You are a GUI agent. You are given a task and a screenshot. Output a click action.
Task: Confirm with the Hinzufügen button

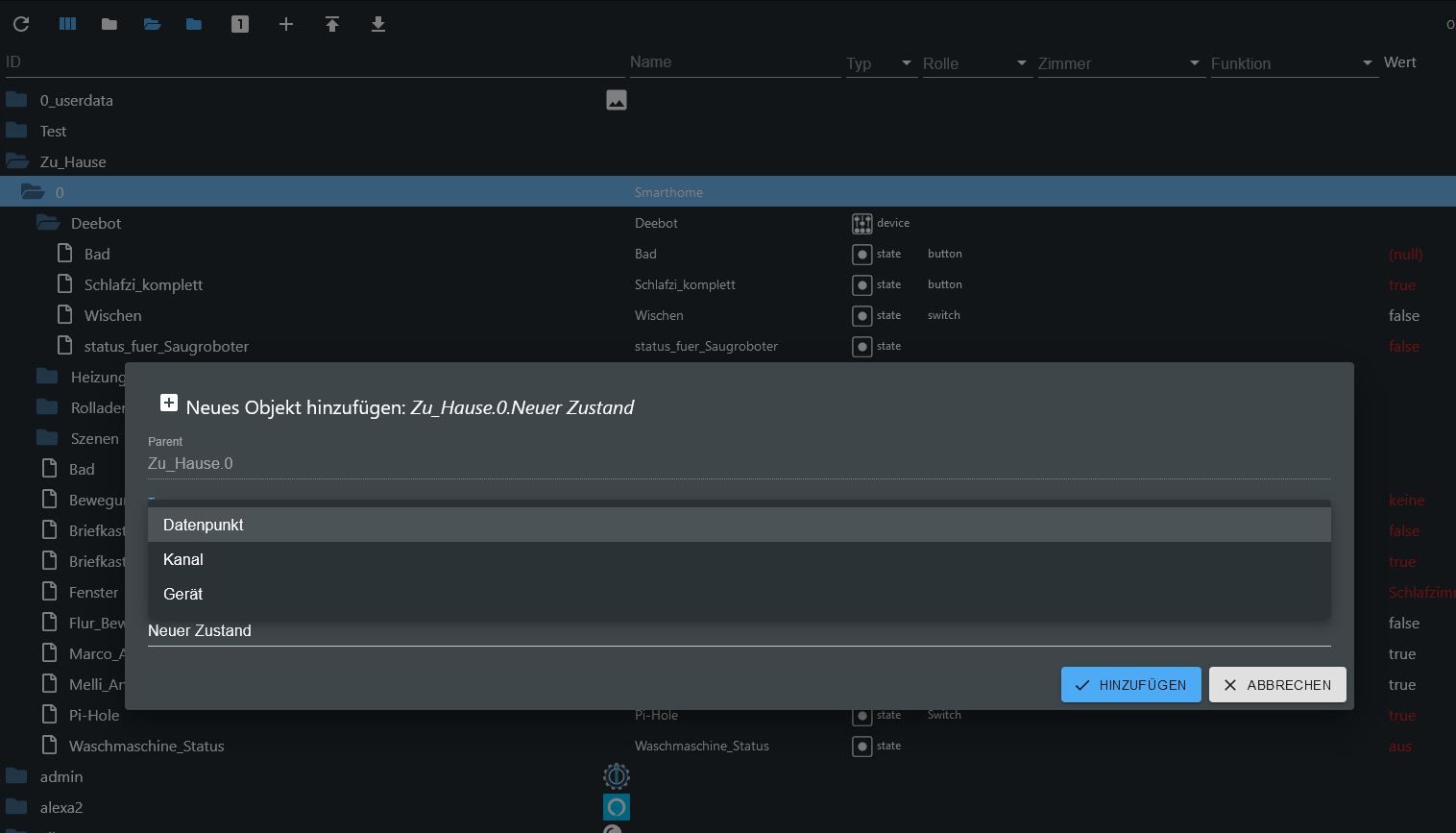(x=1131, y=685)
